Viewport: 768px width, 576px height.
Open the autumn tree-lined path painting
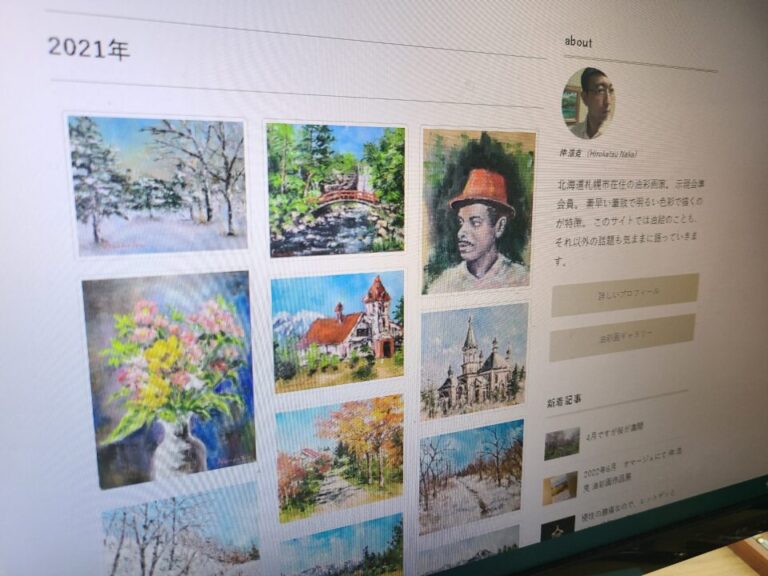tap(340, 458)
